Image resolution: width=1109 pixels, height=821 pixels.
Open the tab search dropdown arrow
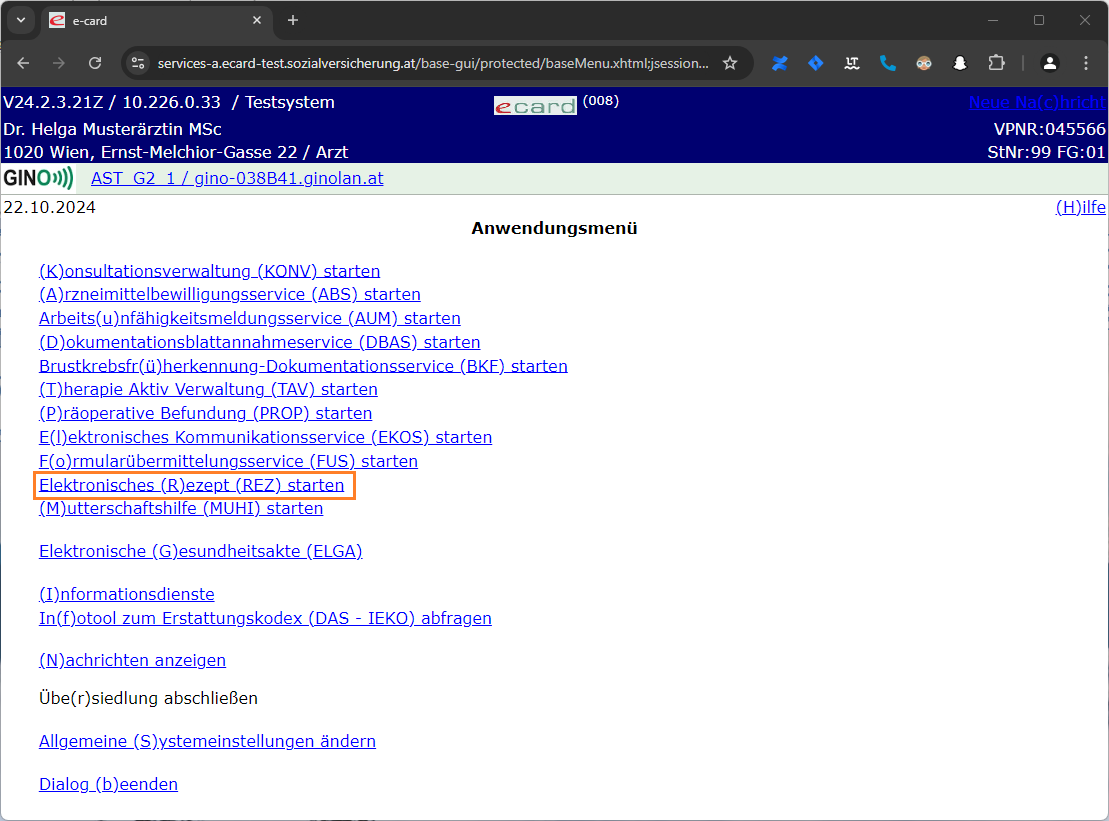click(21, 20)
